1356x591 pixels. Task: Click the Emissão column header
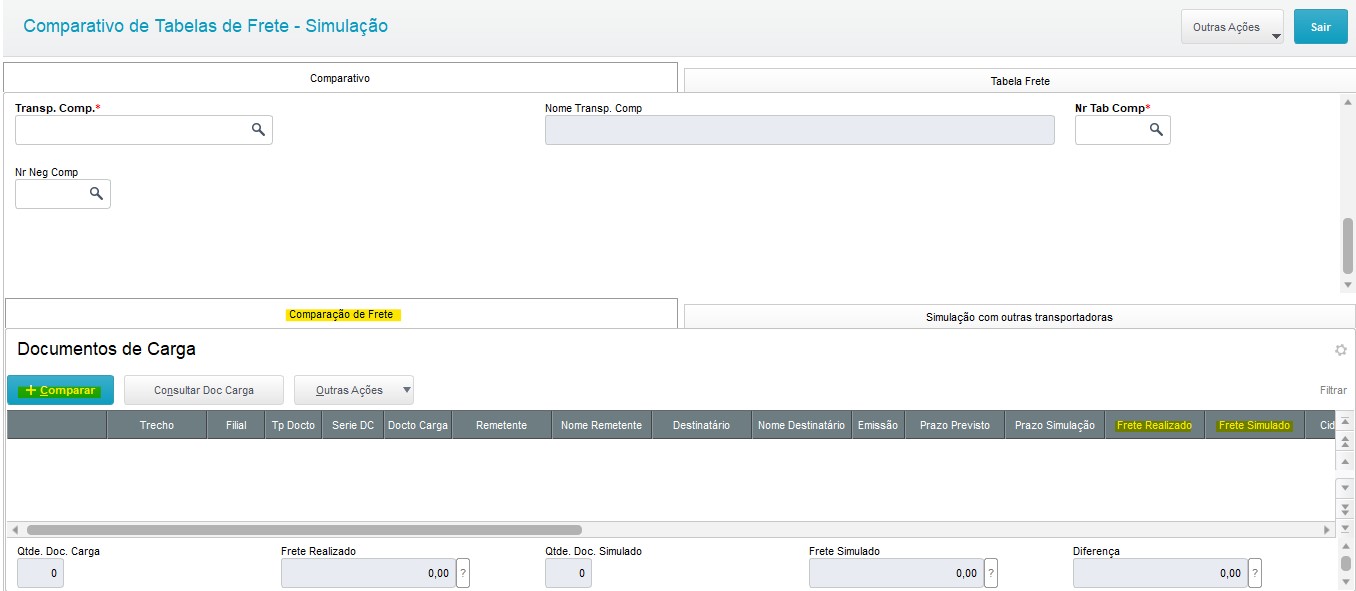pos(878,425)
